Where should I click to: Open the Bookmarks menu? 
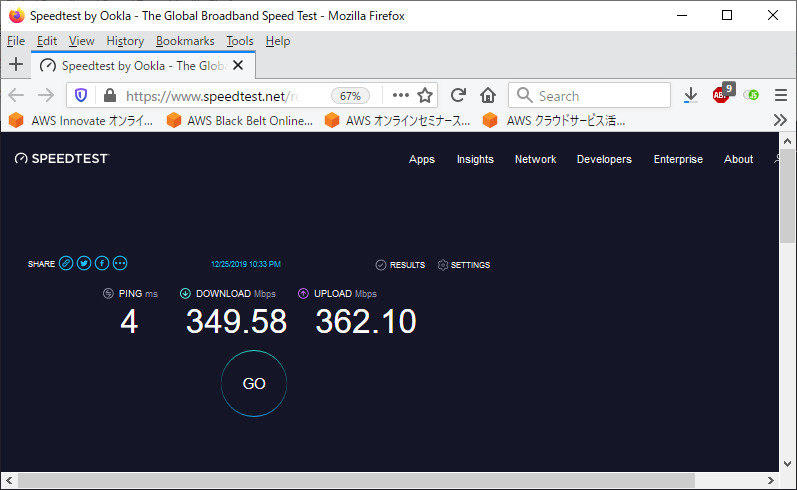pos(185,41)
